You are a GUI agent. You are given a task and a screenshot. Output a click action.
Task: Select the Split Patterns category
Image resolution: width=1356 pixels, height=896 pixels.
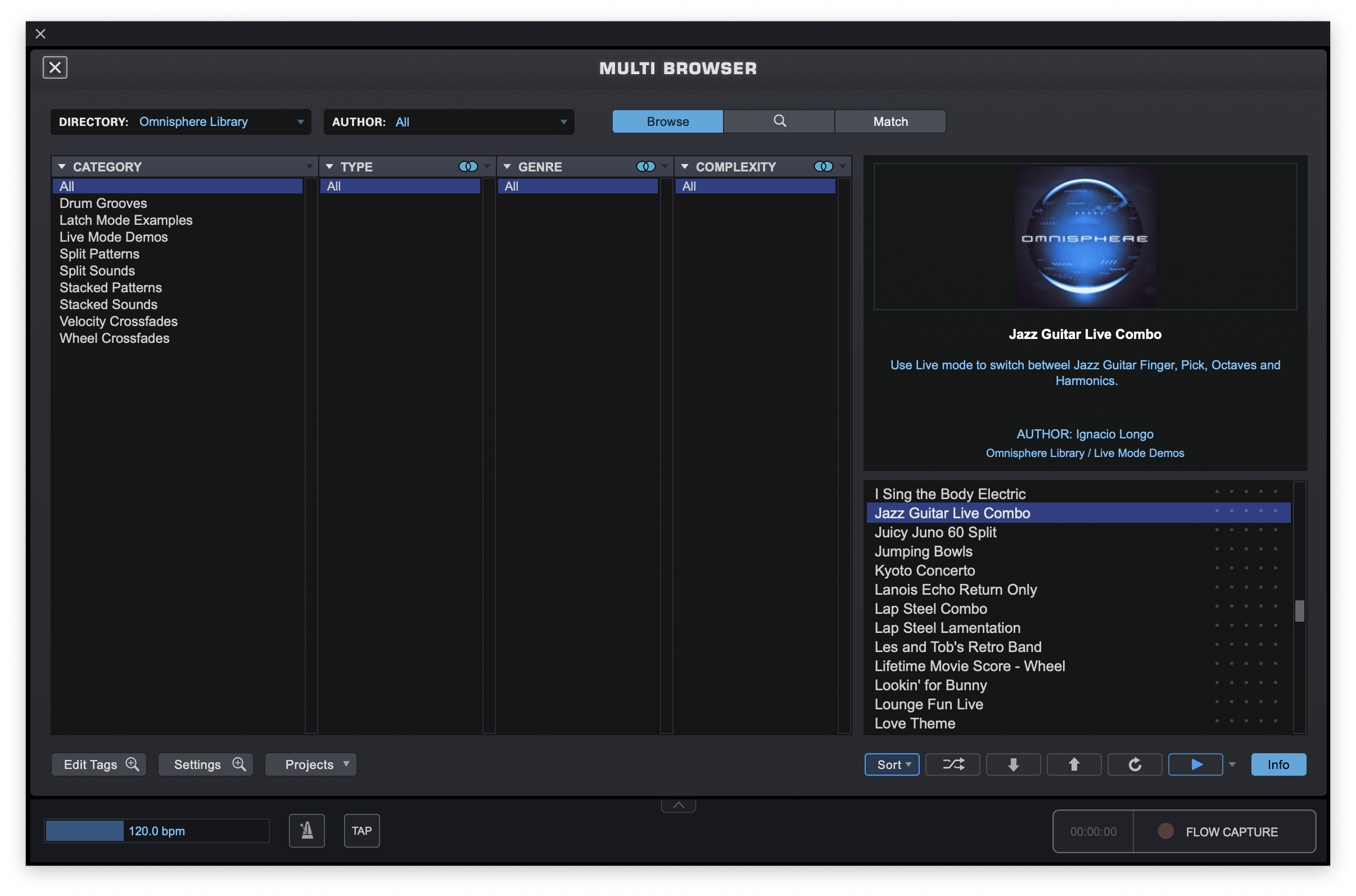coord(177,254)
